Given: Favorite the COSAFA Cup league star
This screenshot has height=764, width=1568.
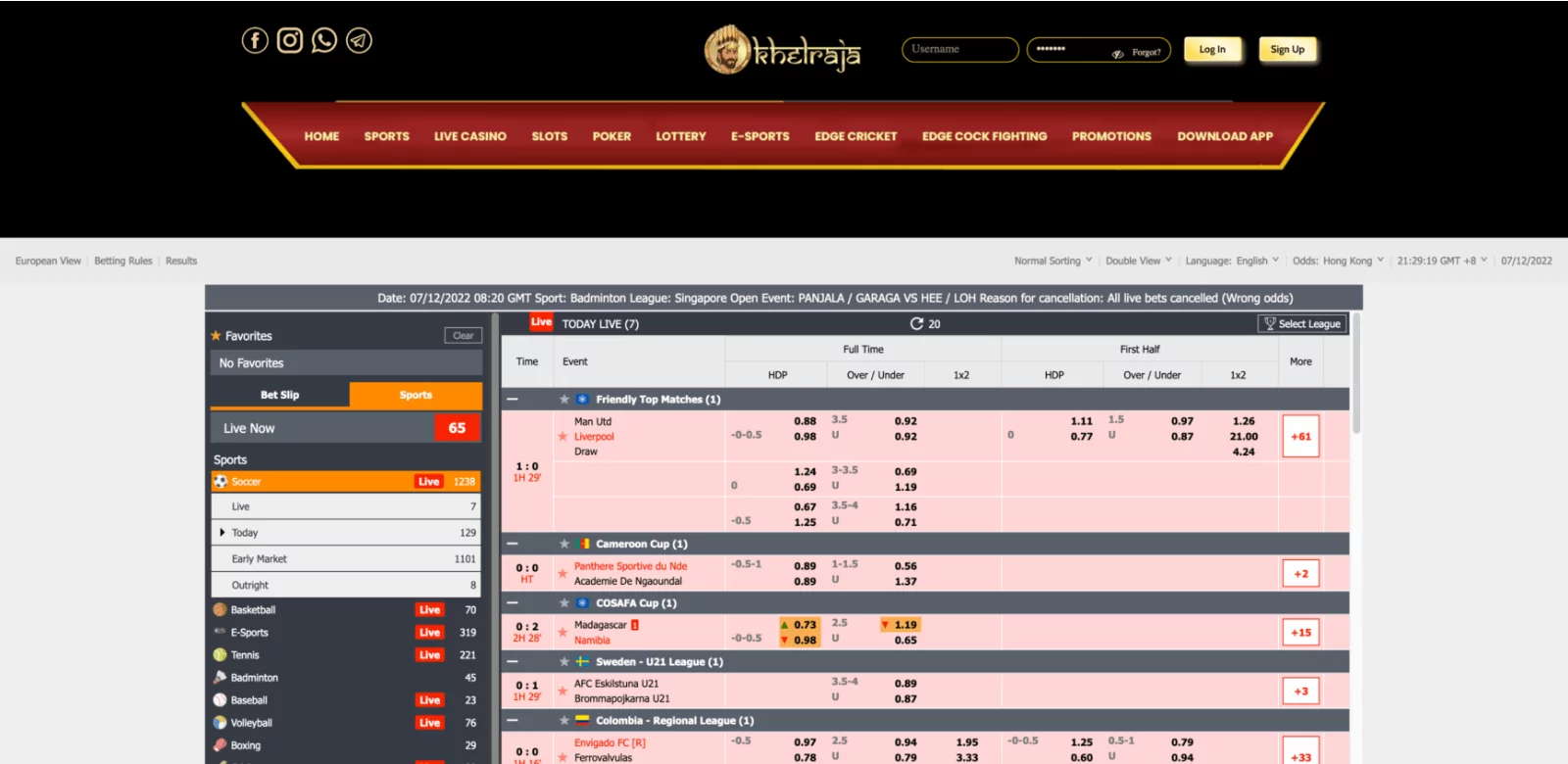Looking at the screenshot, I should click(x=564, y=602).
